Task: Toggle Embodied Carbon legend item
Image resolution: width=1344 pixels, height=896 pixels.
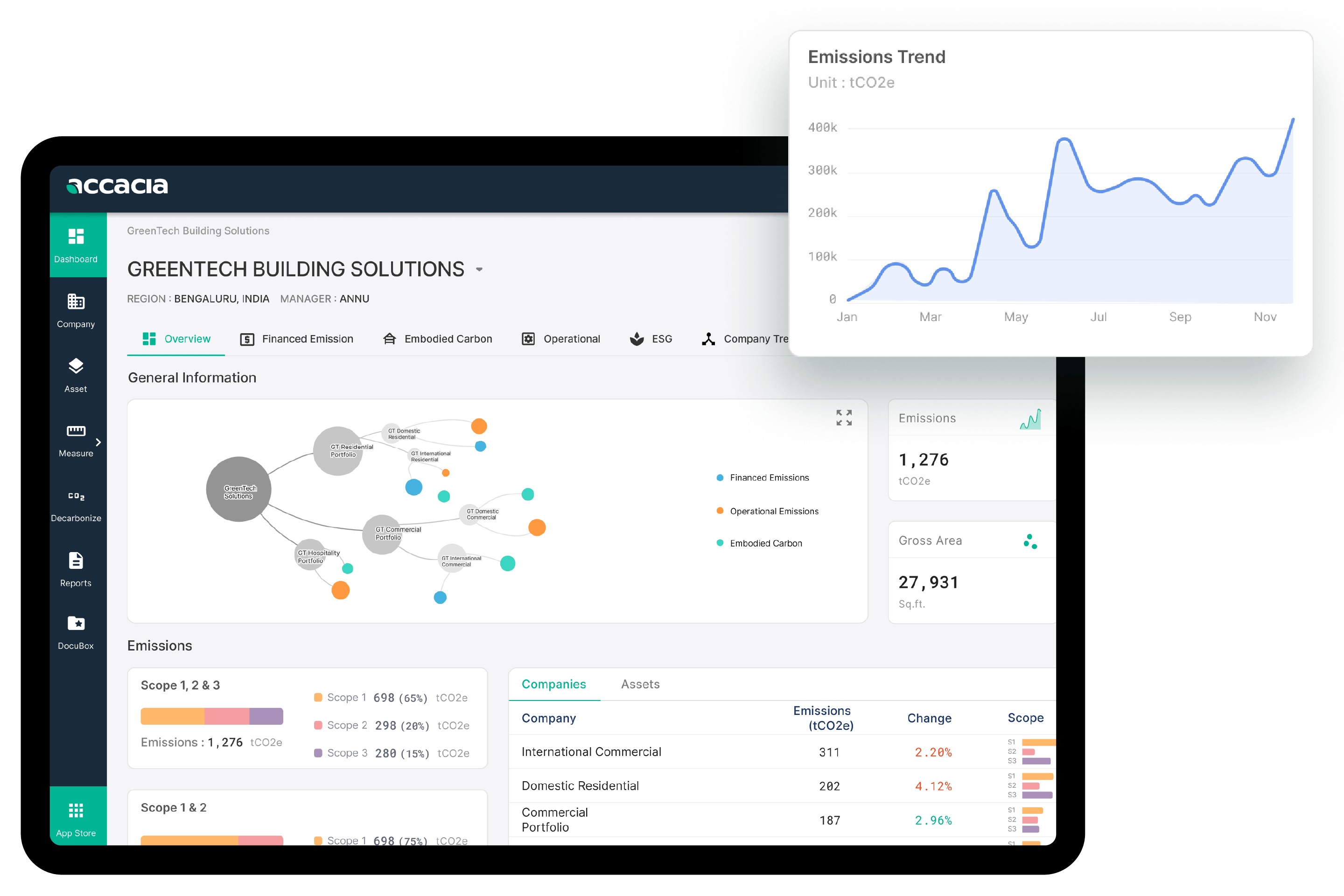Action: click(759, 543)
